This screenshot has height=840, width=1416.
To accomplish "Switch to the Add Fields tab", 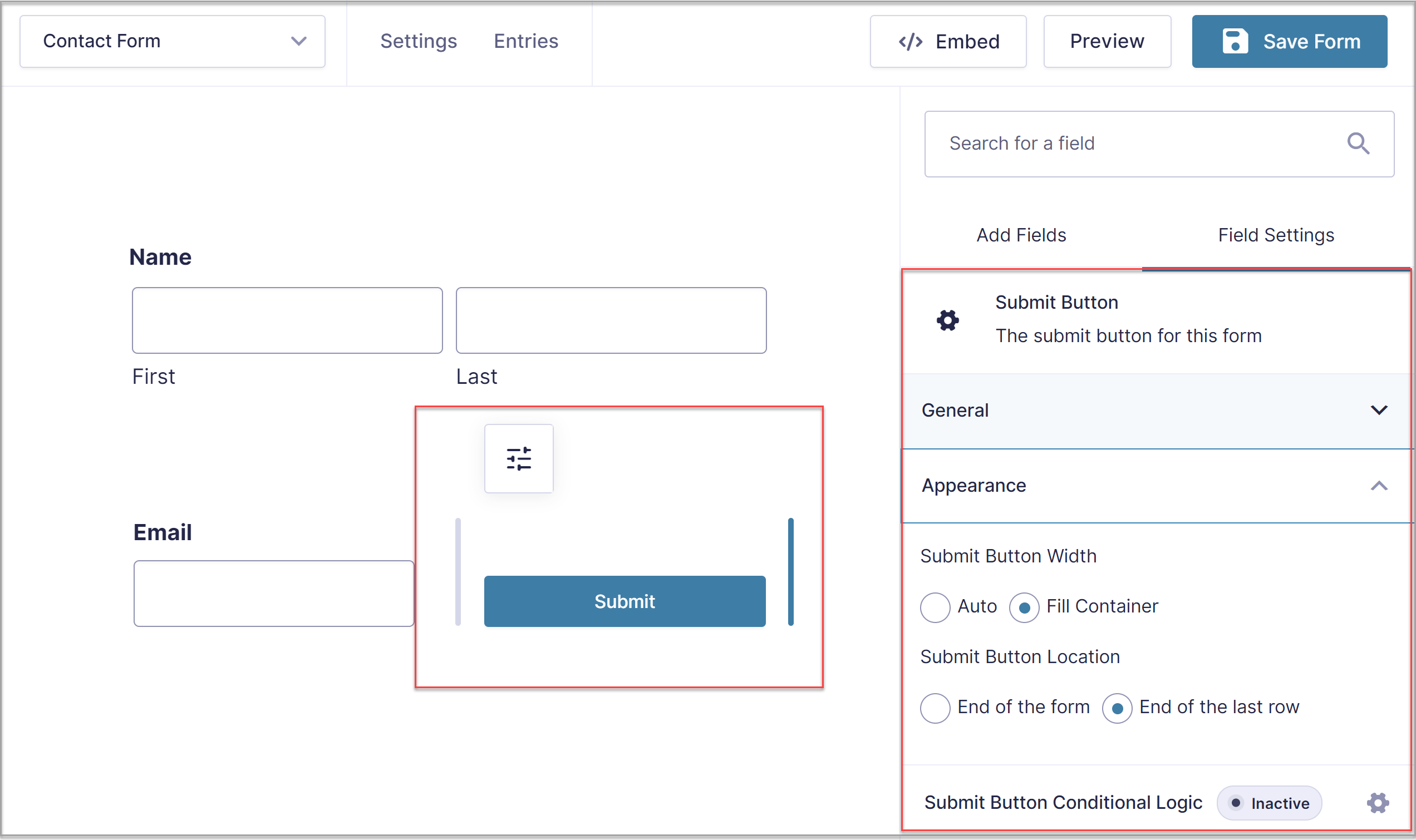I will click(x=1021, y=234).
